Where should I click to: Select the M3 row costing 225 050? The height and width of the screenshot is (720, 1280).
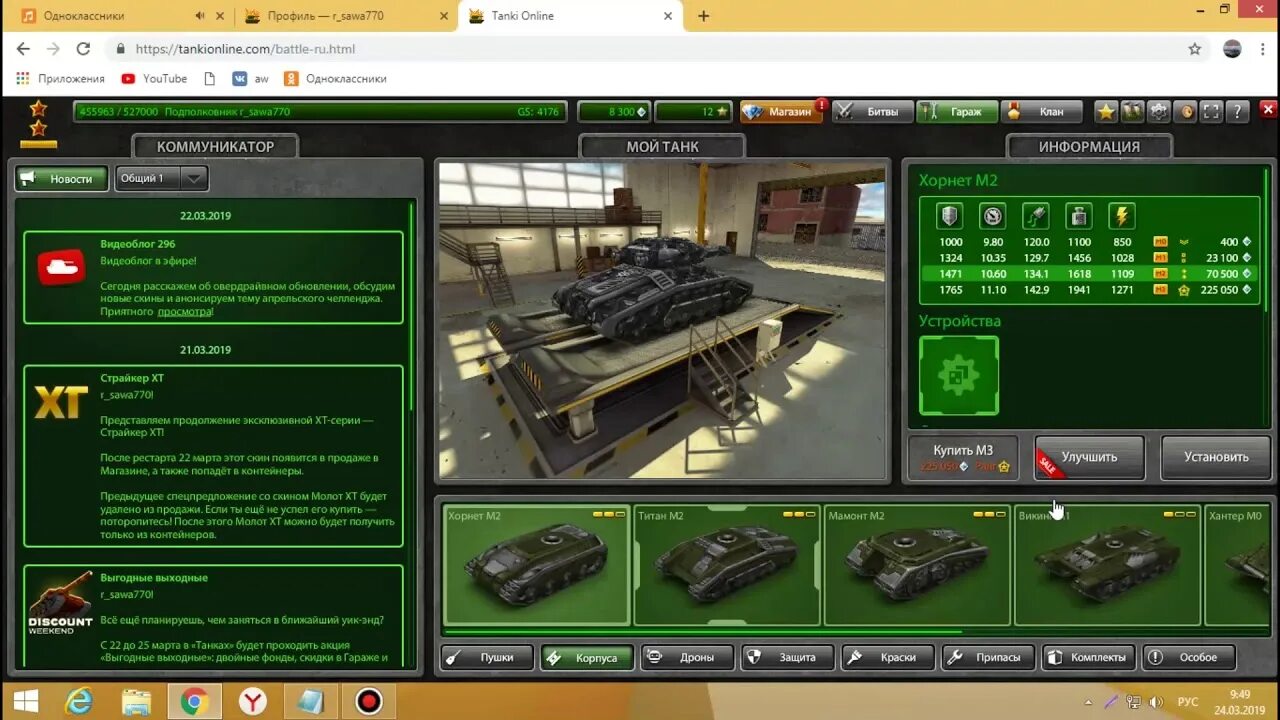pyautogui.click(x=1090, y=290)
